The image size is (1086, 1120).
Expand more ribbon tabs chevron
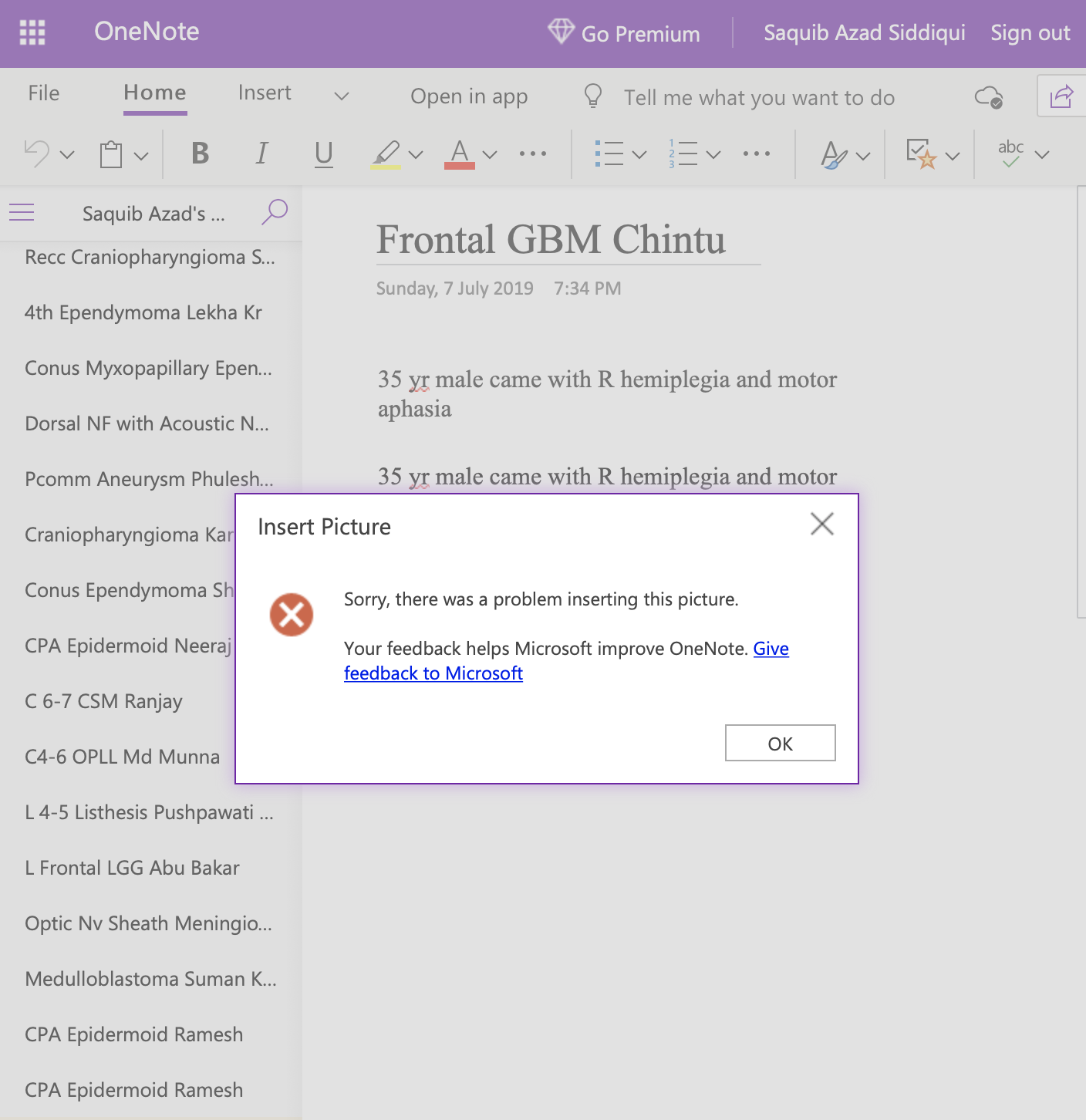click(x=342, y=96)
